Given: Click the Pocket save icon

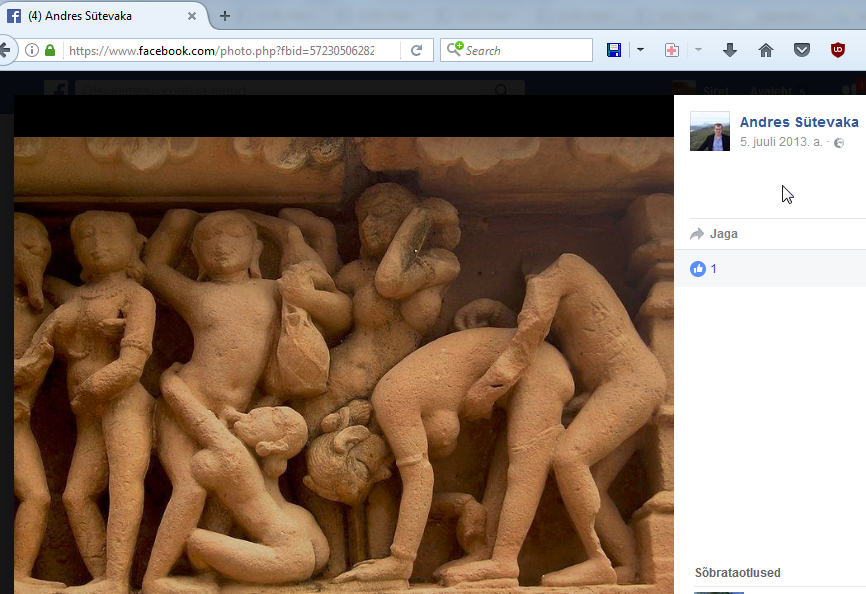Looking at the screenshot, I should point(801,50).
